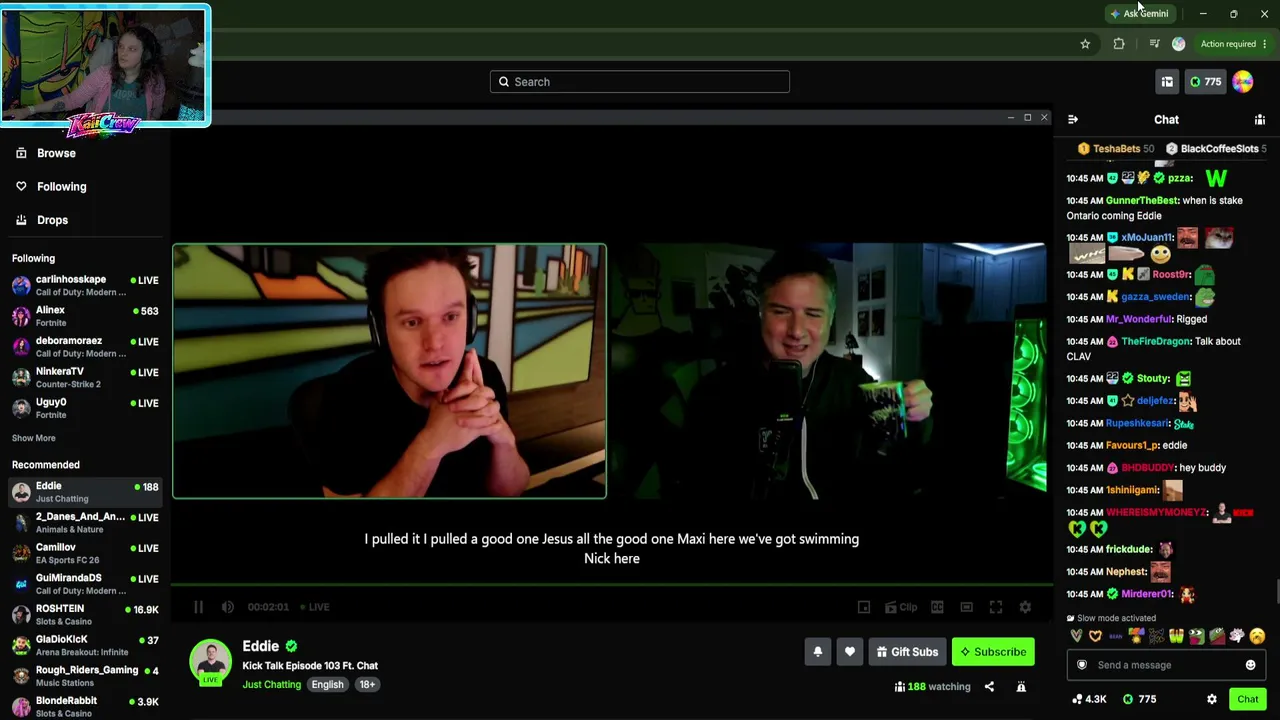Open Mr_Wonderful's chat username
The image size is (1280, 720).
(1139, 320)
